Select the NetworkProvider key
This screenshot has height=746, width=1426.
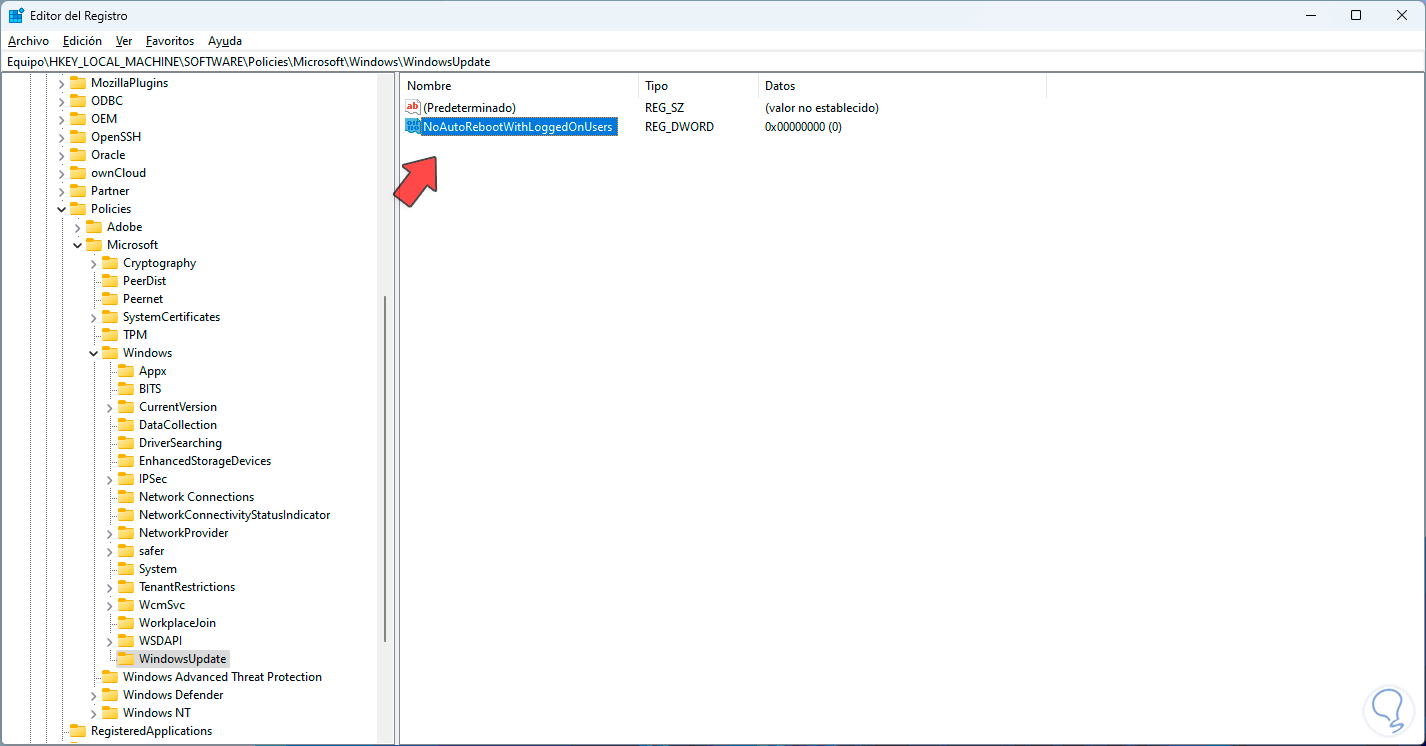[183, 533]
